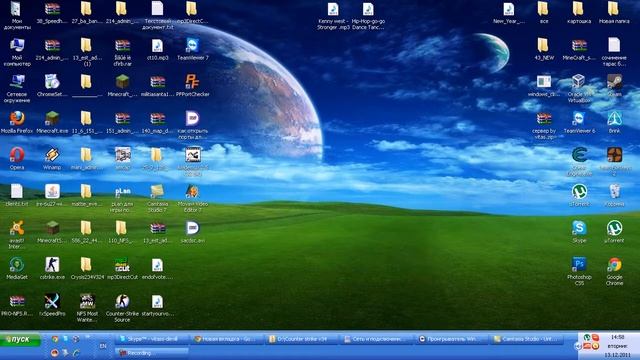This screenshot has height=360, width=640.
Task: Open EN language indicator in taskbar
Action: 103,346
